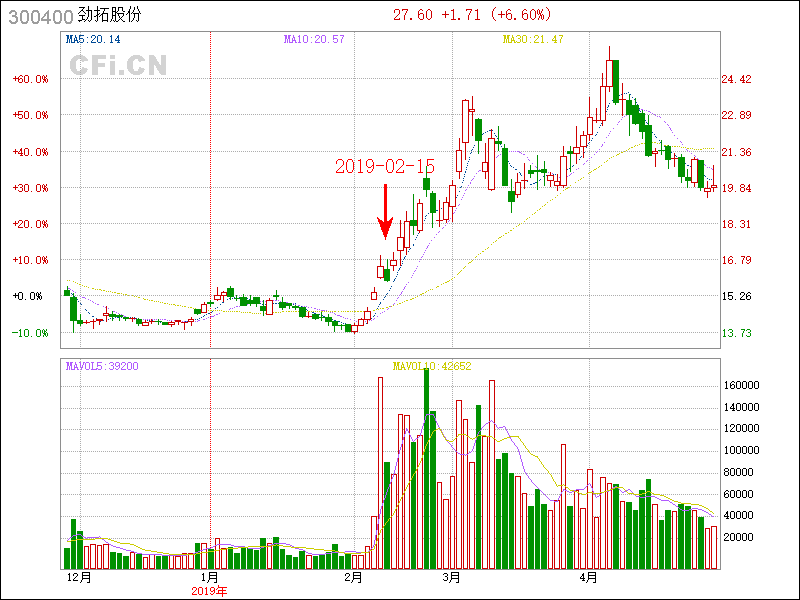Click the stock name 劲拓股份

pyautogui.click(x=110, y=15)
